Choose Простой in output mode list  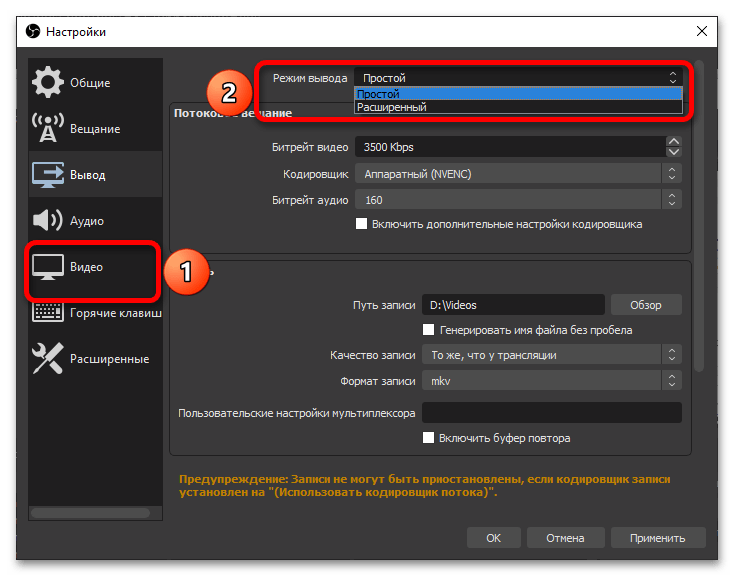pos(518,94)
